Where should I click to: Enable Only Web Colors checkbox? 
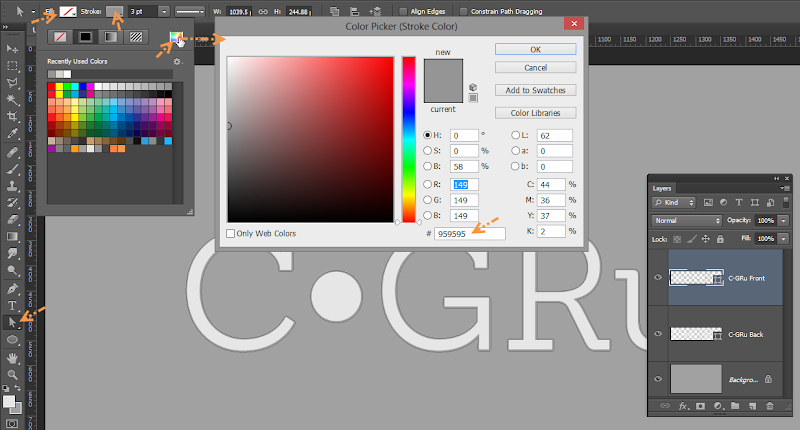click(231, 233)
